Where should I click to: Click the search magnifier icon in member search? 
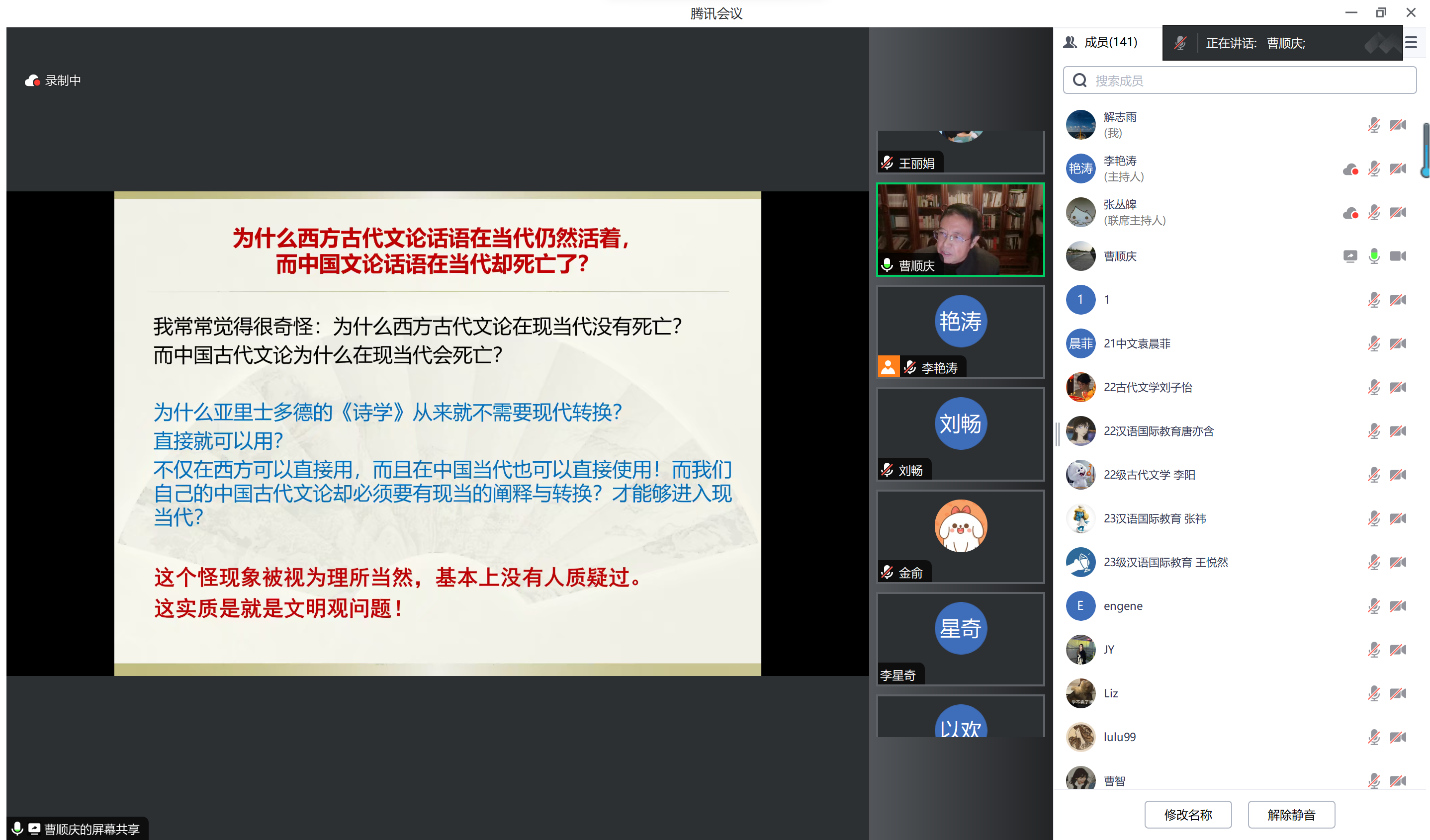pyautogui.click(x=1079, y=81)
